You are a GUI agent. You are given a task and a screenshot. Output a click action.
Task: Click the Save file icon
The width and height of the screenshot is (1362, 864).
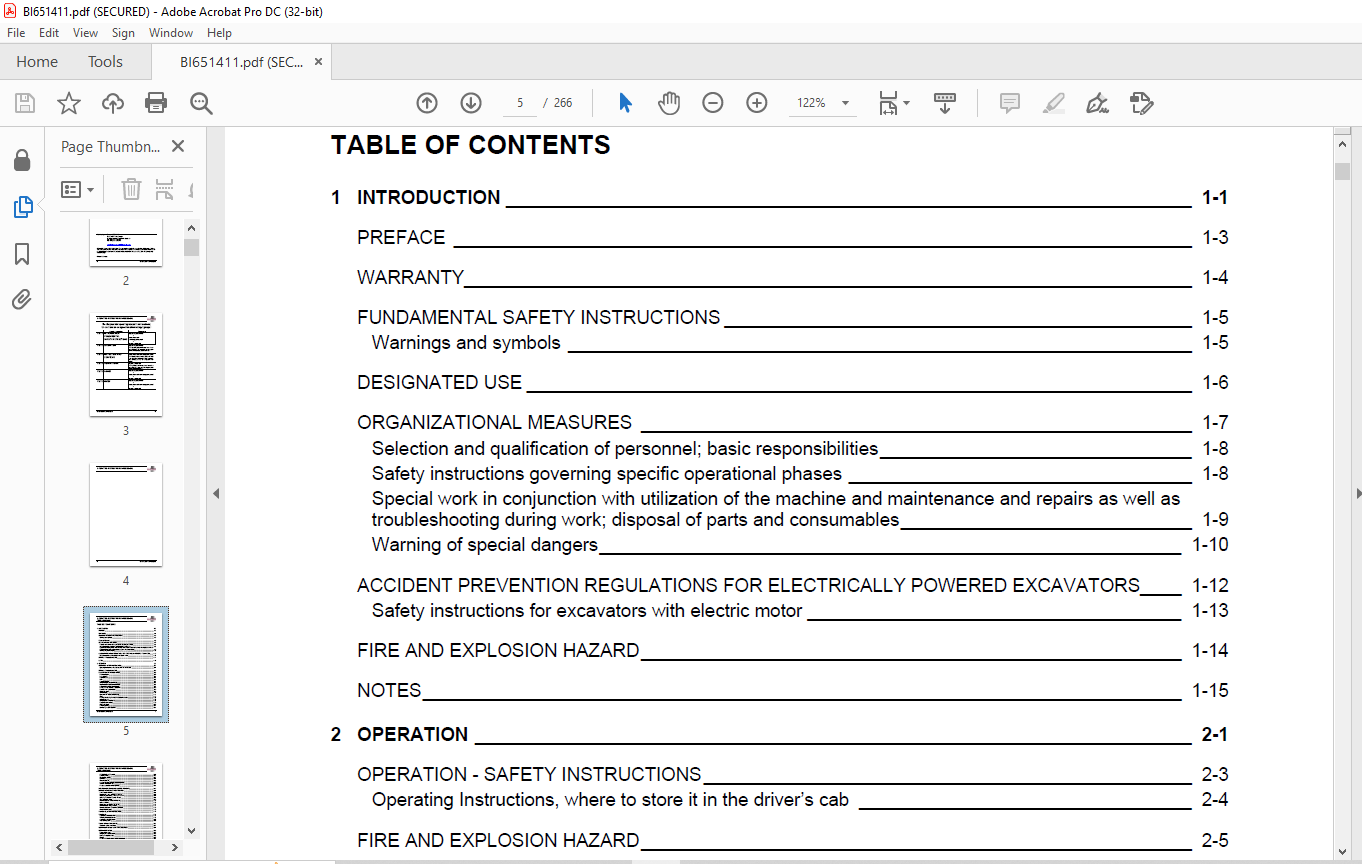[25, 103]
